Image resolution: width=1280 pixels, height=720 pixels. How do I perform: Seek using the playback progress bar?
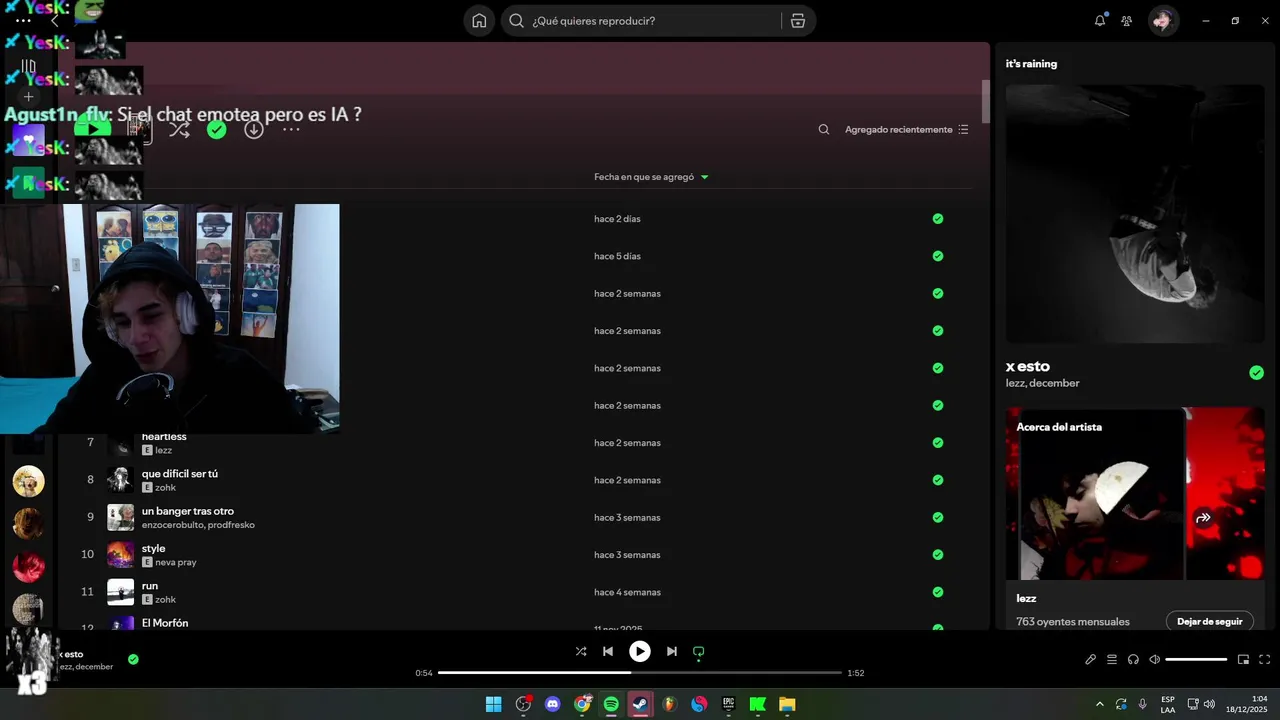640,673
